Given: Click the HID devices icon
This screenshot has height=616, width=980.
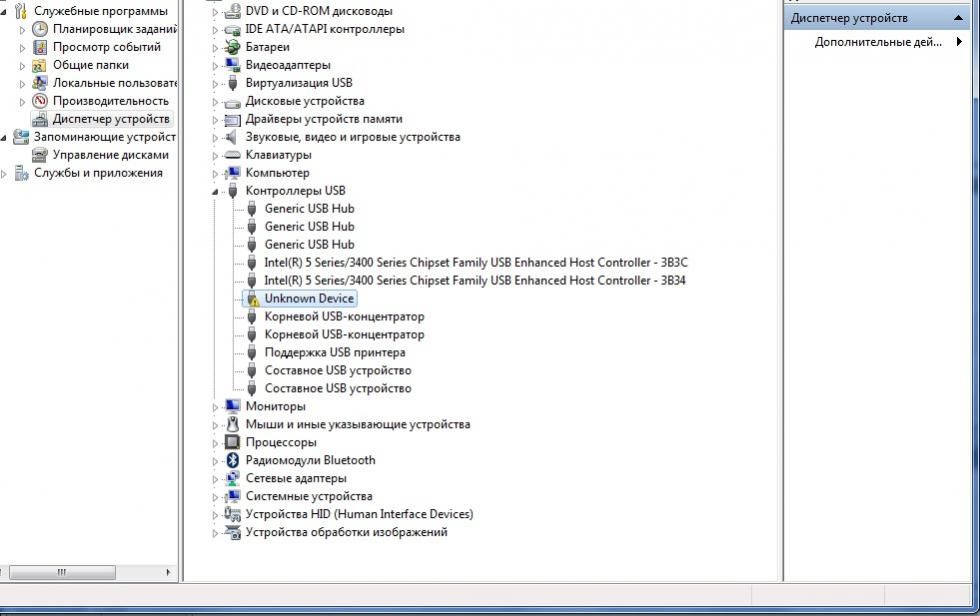Looking at the screenshot, I should [x=232, y=514].
